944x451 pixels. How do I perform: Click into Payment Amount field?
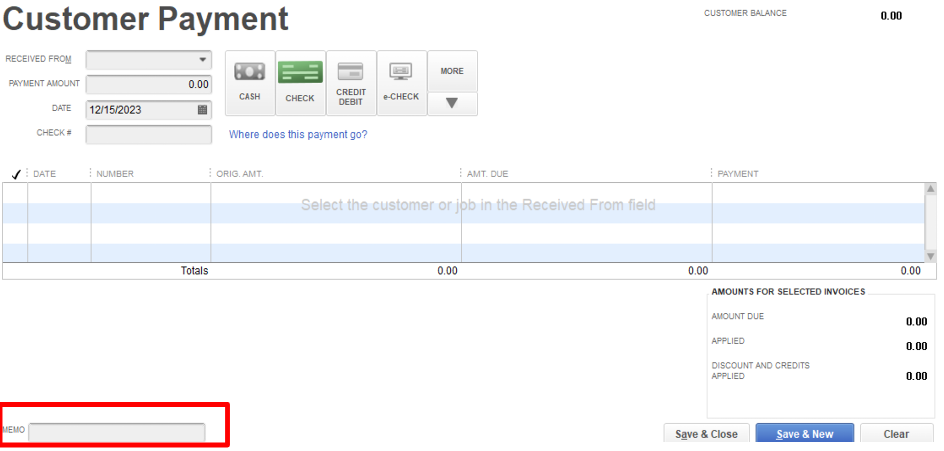pos(149,84)
